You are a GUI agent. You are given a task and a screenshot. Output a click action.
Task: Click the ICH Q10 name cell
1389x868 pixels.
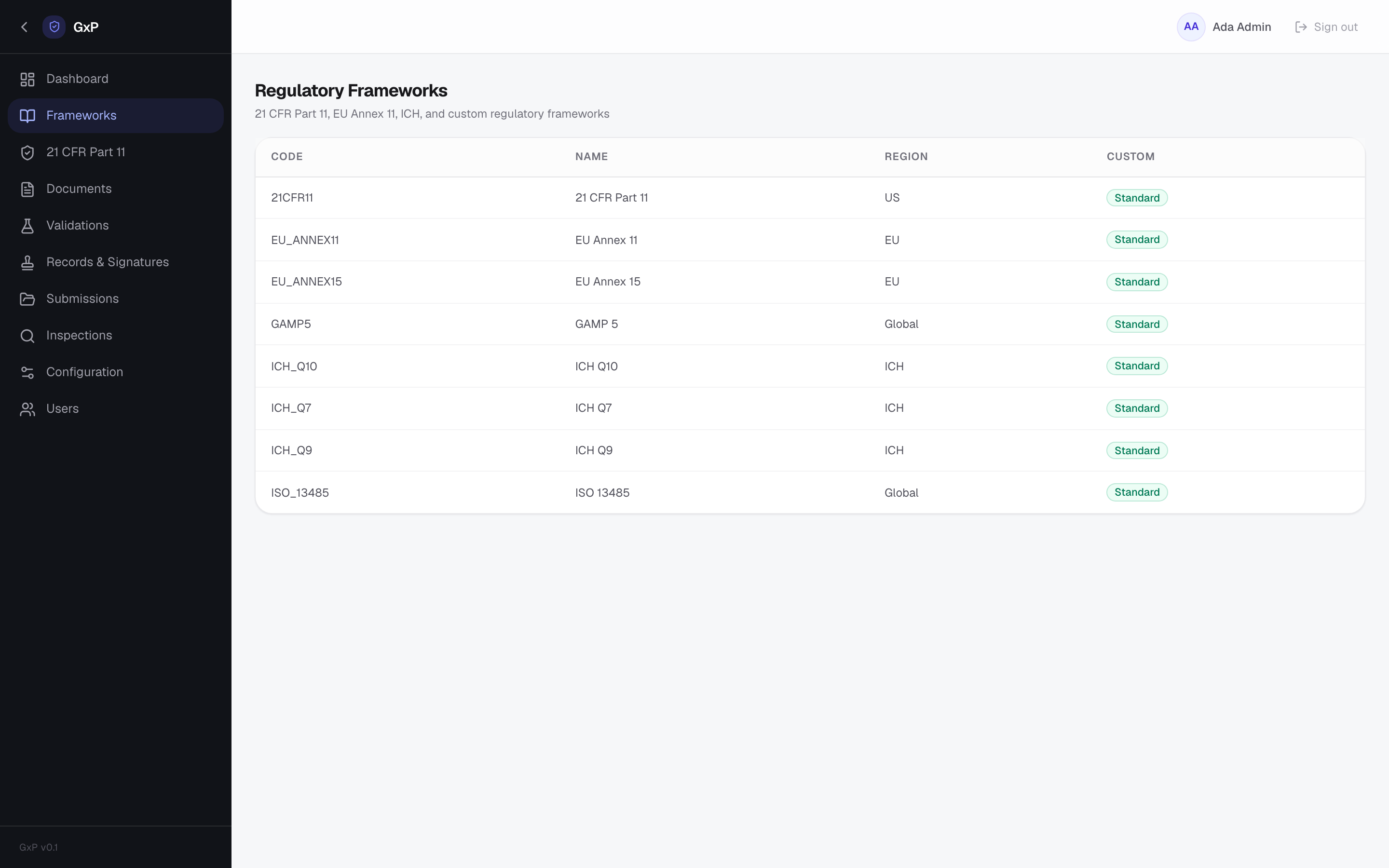pos(596,367)
